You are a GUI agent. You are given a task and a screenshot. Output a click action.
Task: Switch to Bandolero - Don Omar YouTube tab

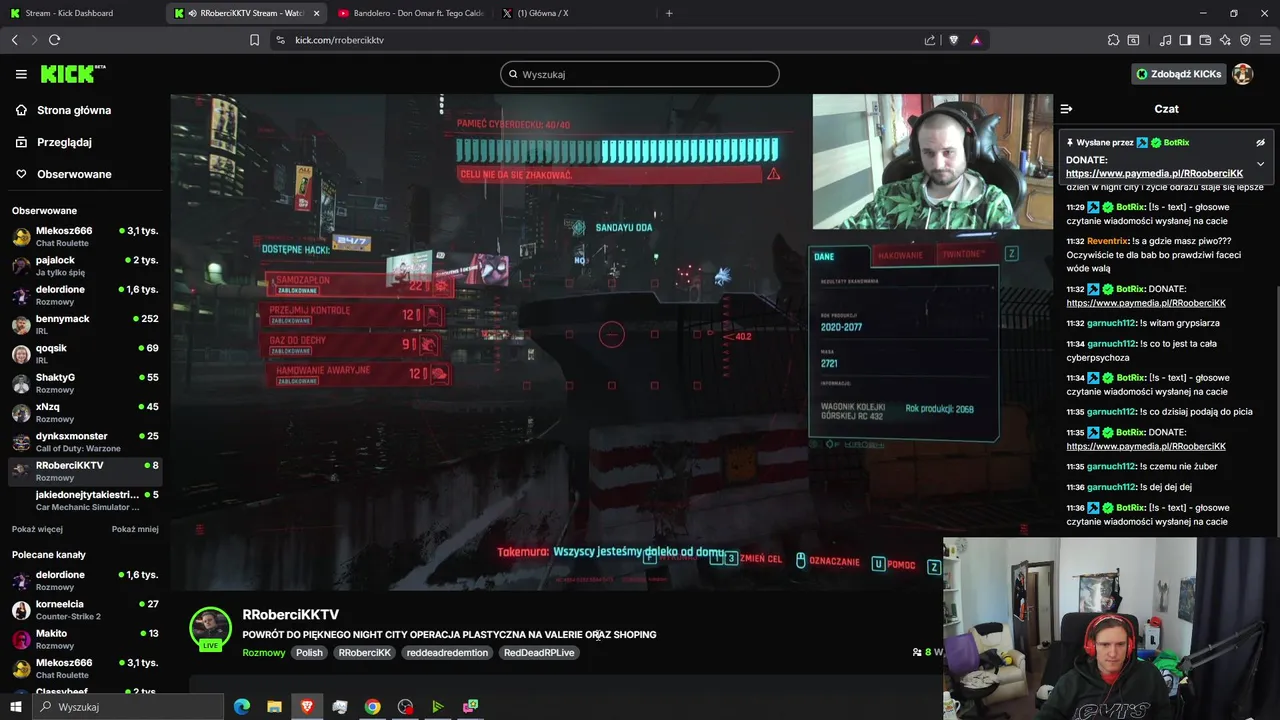pyautogui.click(x=410, y=13)
